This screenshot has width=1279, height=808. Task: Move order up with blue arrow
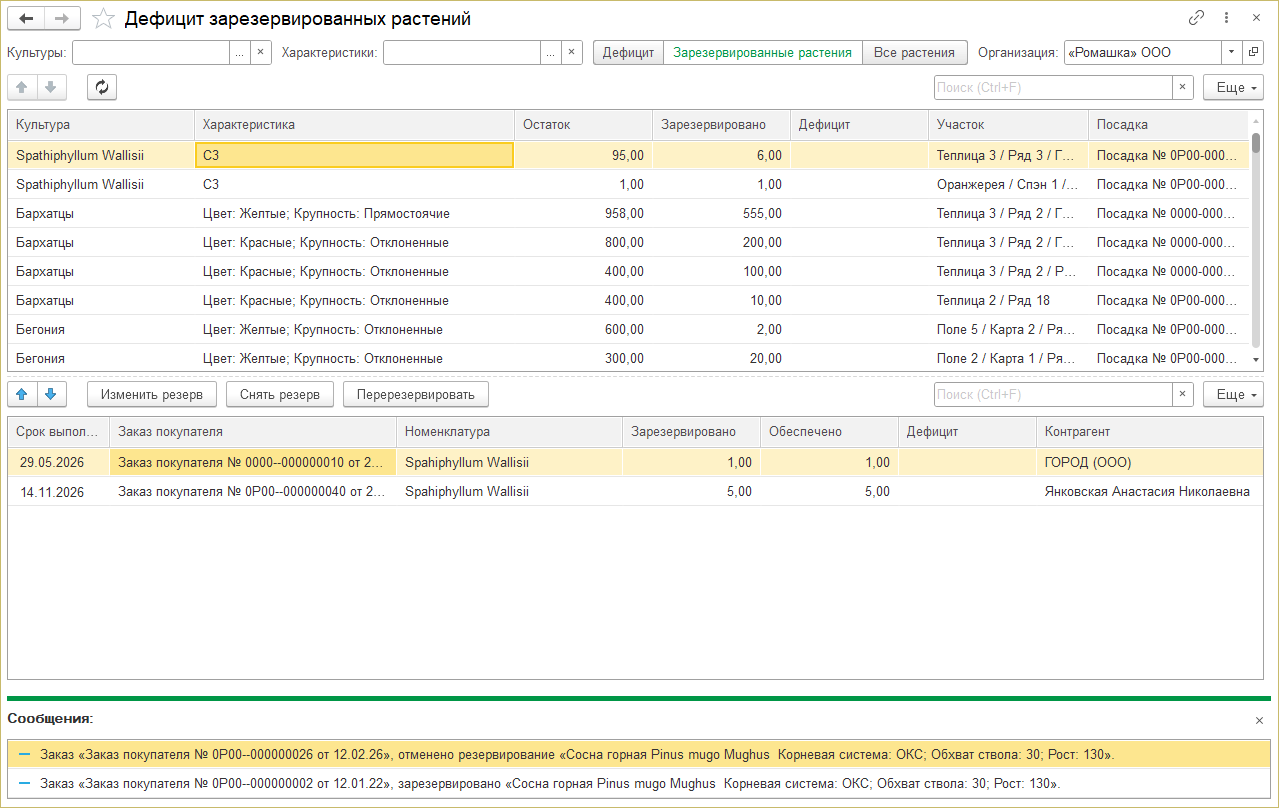(x=22, y=395)
